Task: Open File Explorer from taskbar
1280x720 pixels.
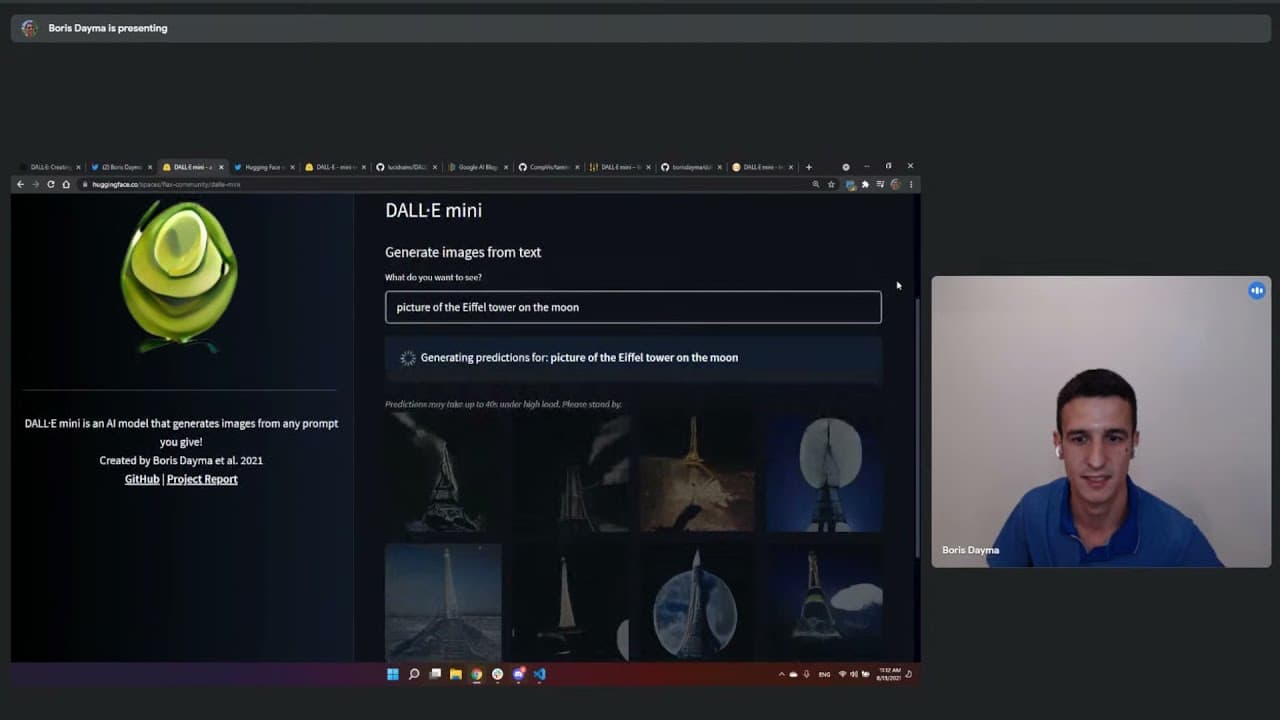Action: 456,674
